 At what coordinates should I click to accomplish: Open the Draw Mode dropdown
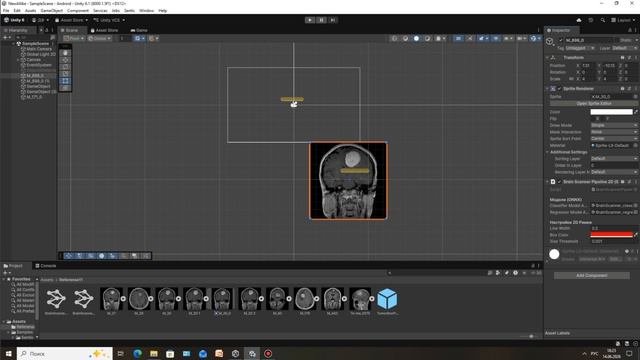pos(614,125)
